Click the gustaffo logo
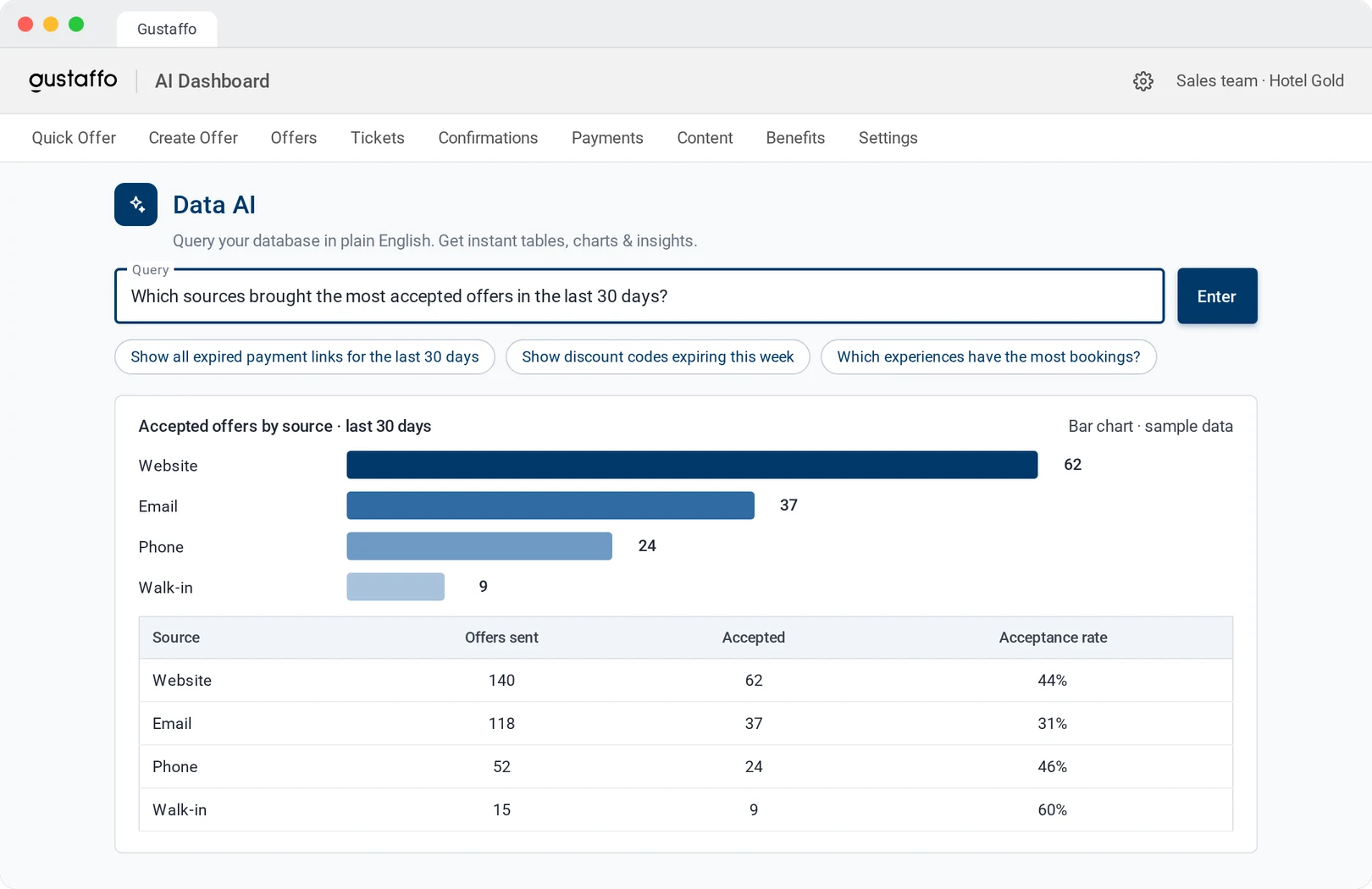This screenshot has width=1372, height=889. [74, 80]
